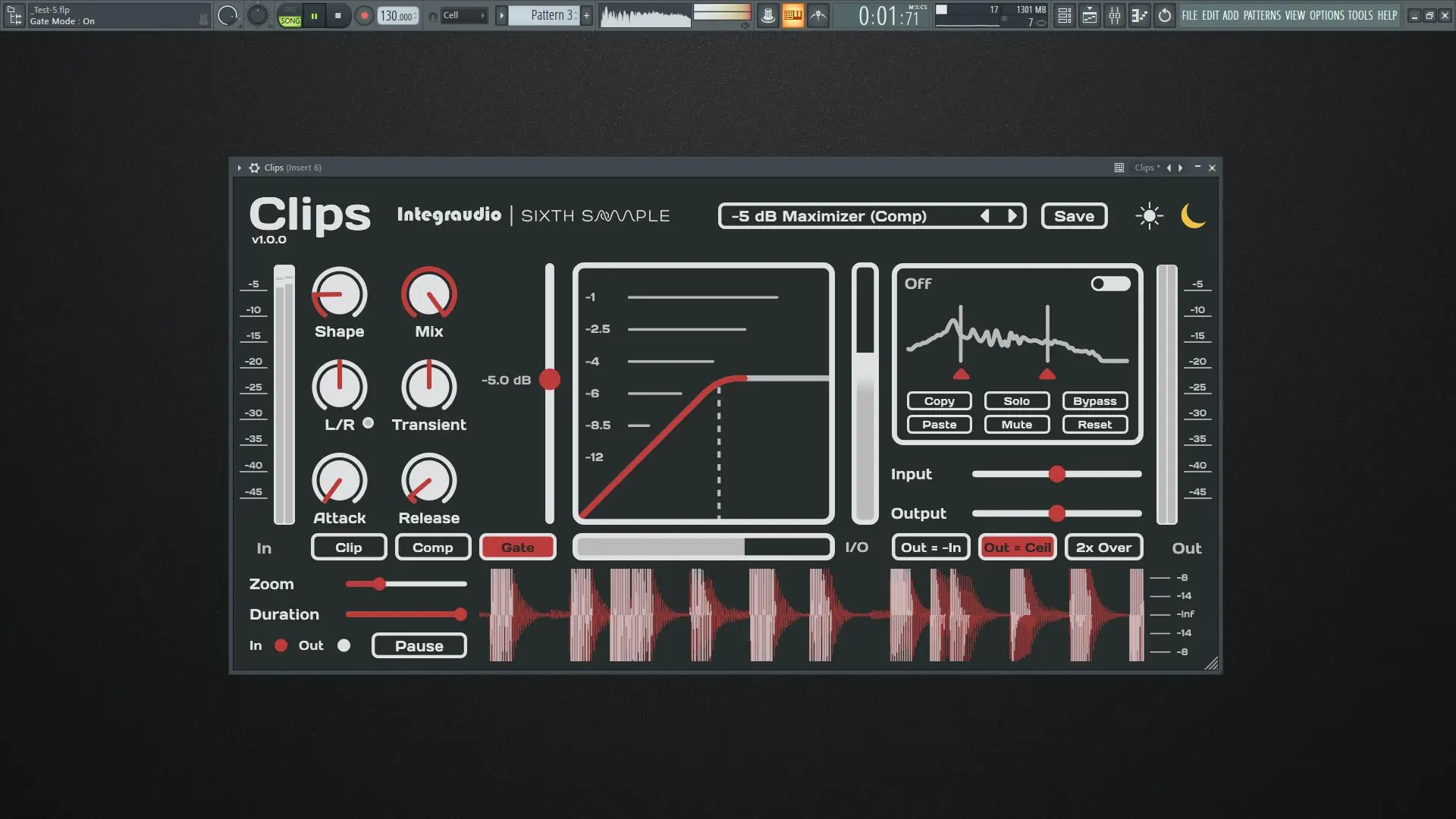Screen dimensions: 1456x819
Task: Stop playback in the transport bar
Action: 338,15
